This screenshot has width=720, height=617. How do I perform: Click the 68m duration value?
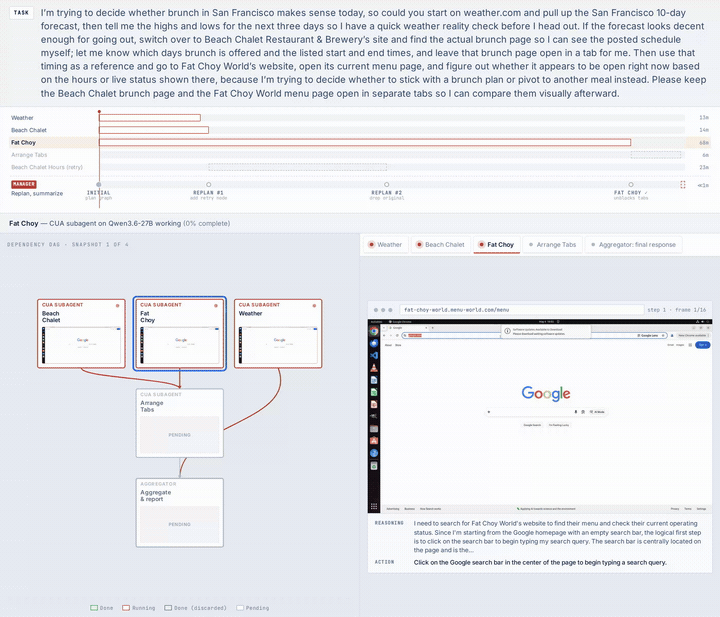pyautogui.click(x=704, y=143)
